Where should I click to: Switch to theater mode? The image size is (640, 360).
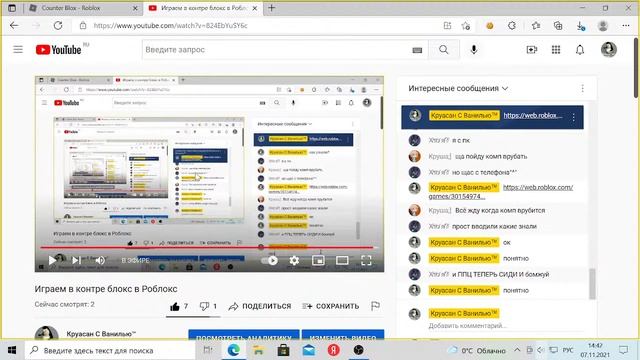click(342, 260)
